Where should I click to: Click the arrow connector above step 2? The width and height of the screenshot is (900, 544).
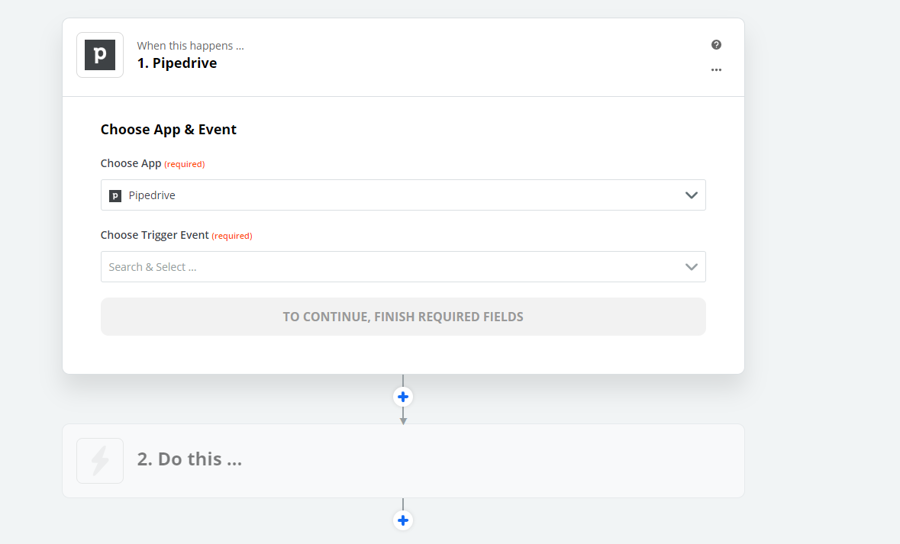[x=403, y=419]
